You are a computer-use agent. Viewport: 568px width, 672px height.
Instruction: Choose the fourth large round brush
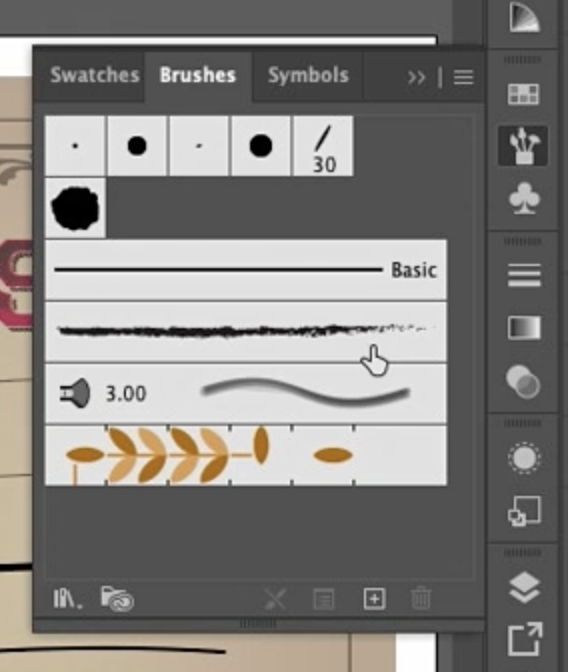[261, 146]
